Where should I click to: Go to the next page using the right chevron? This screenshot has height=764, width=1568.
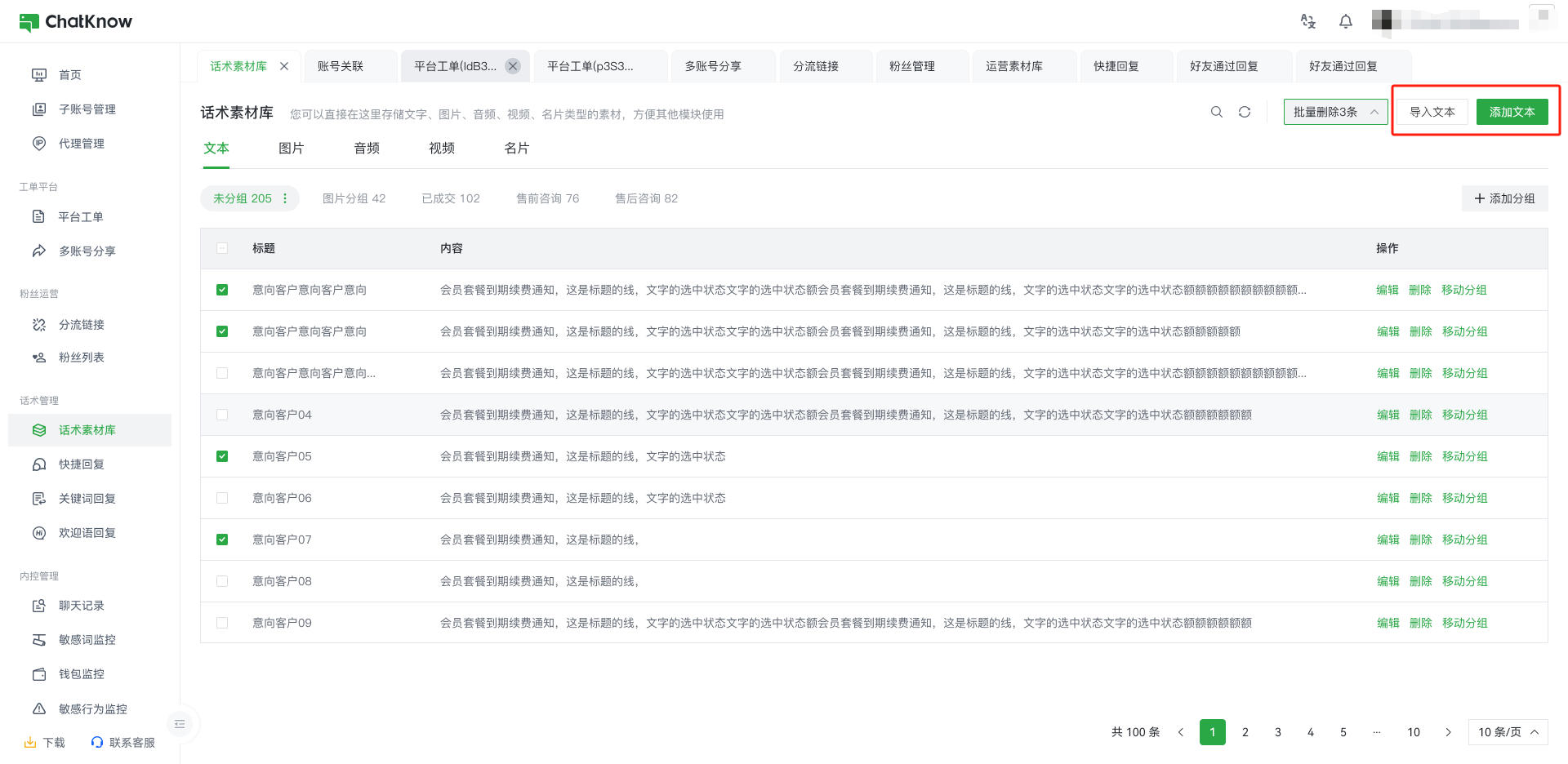(1448, 732)
